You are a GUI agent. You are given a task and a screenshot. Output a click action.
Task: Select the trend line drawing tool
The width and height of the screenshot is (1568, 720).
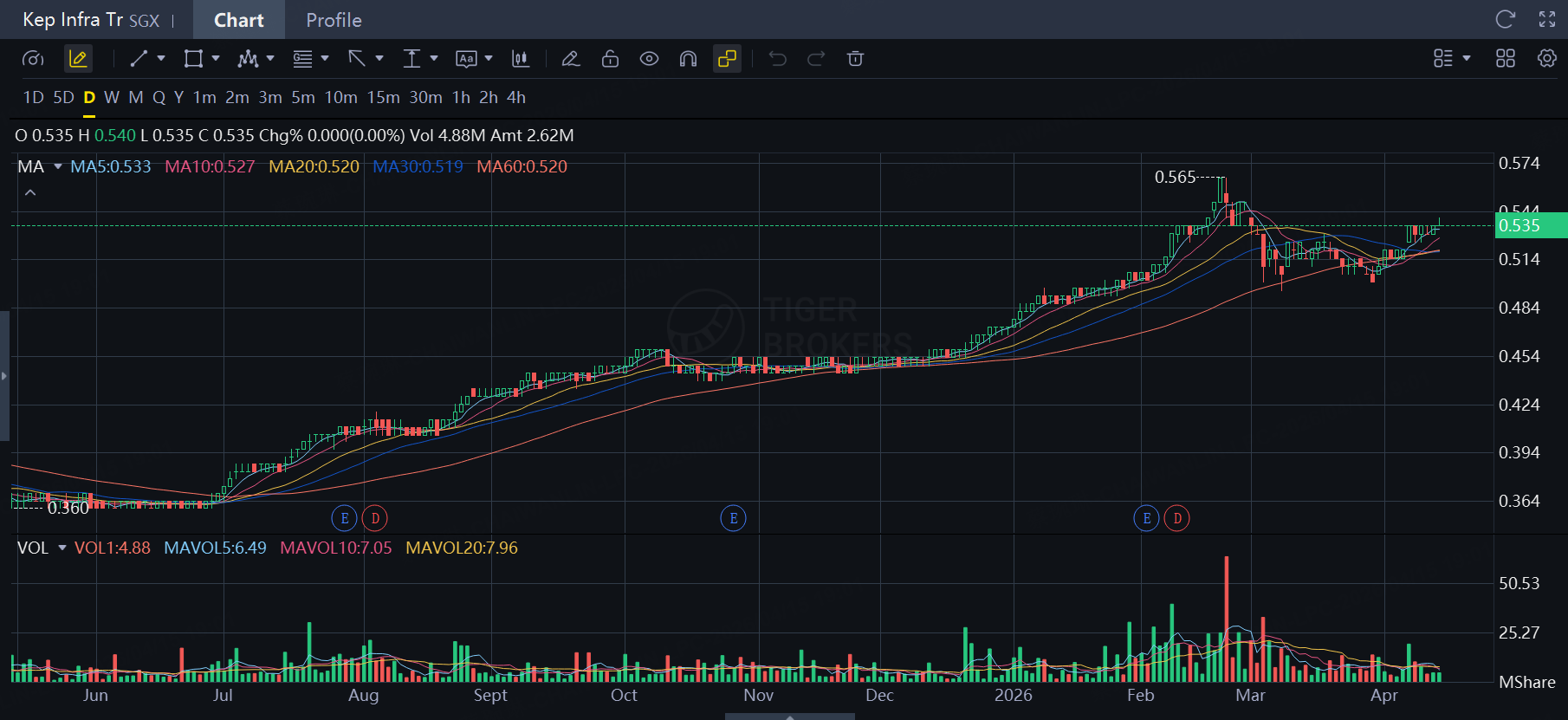[139, 59]
